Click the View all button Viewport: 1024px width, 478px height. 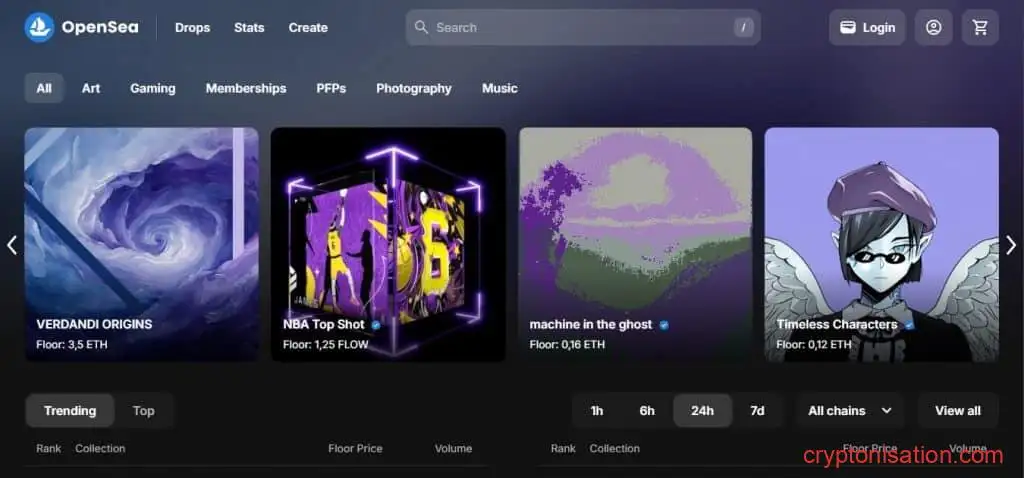click(x=958, y=411)
